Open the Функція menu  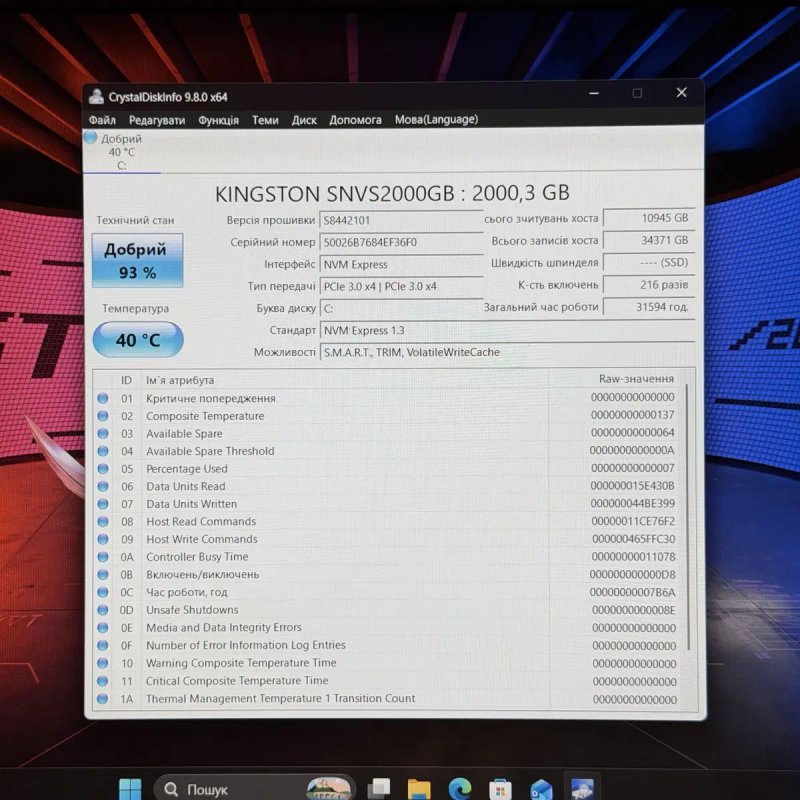tap(218, 120)
